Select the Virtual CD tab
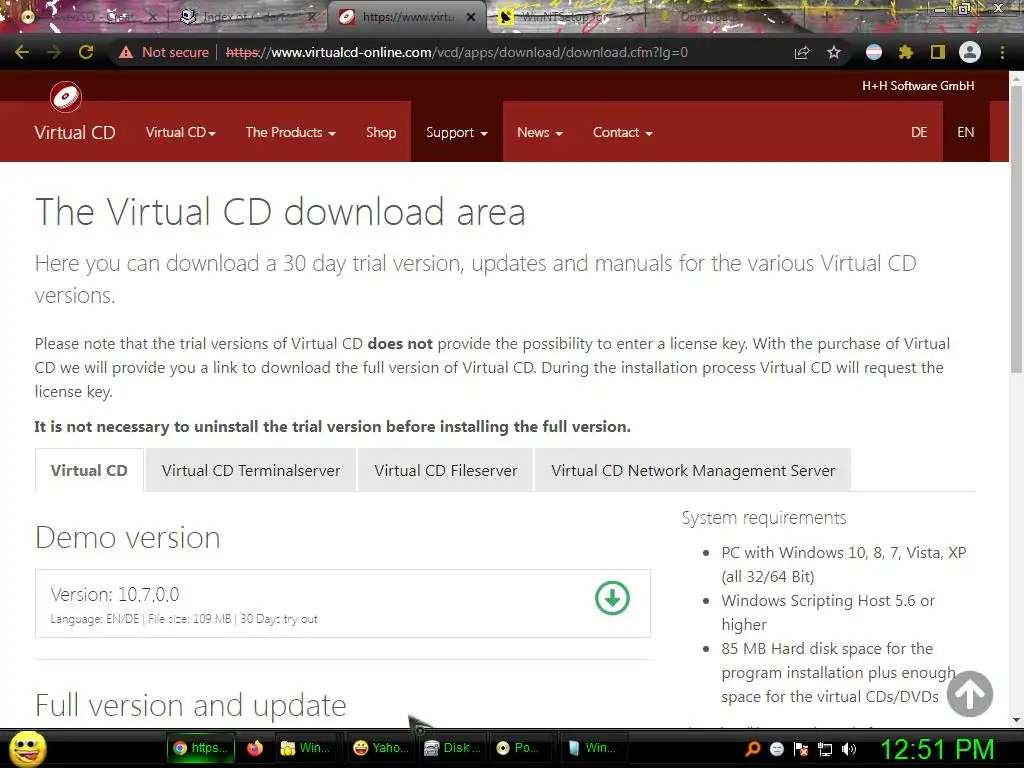This screenshot has height=768, width=1024. [x=89, y=470]
